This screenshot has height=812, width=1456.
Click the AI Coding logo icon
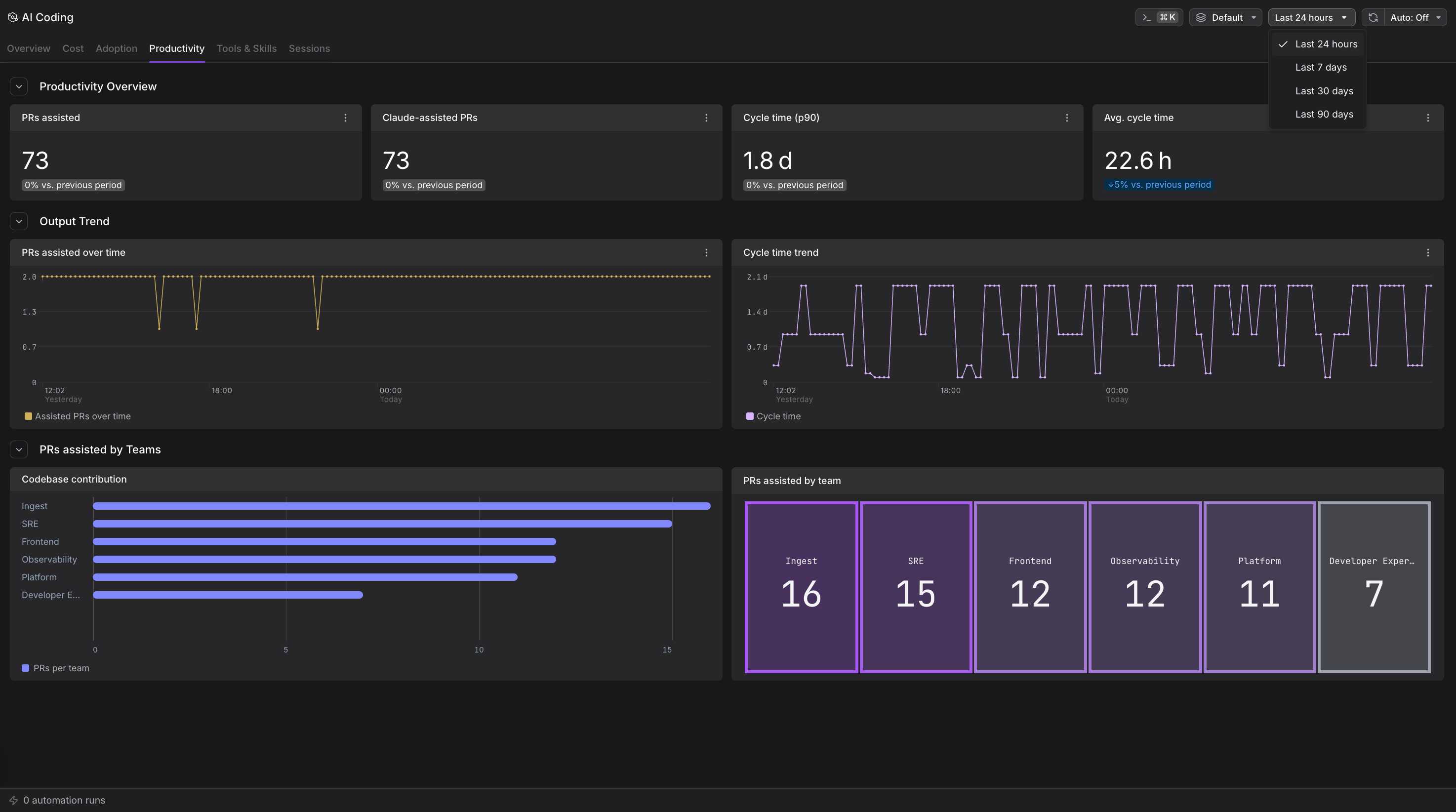tap(12, 17)
